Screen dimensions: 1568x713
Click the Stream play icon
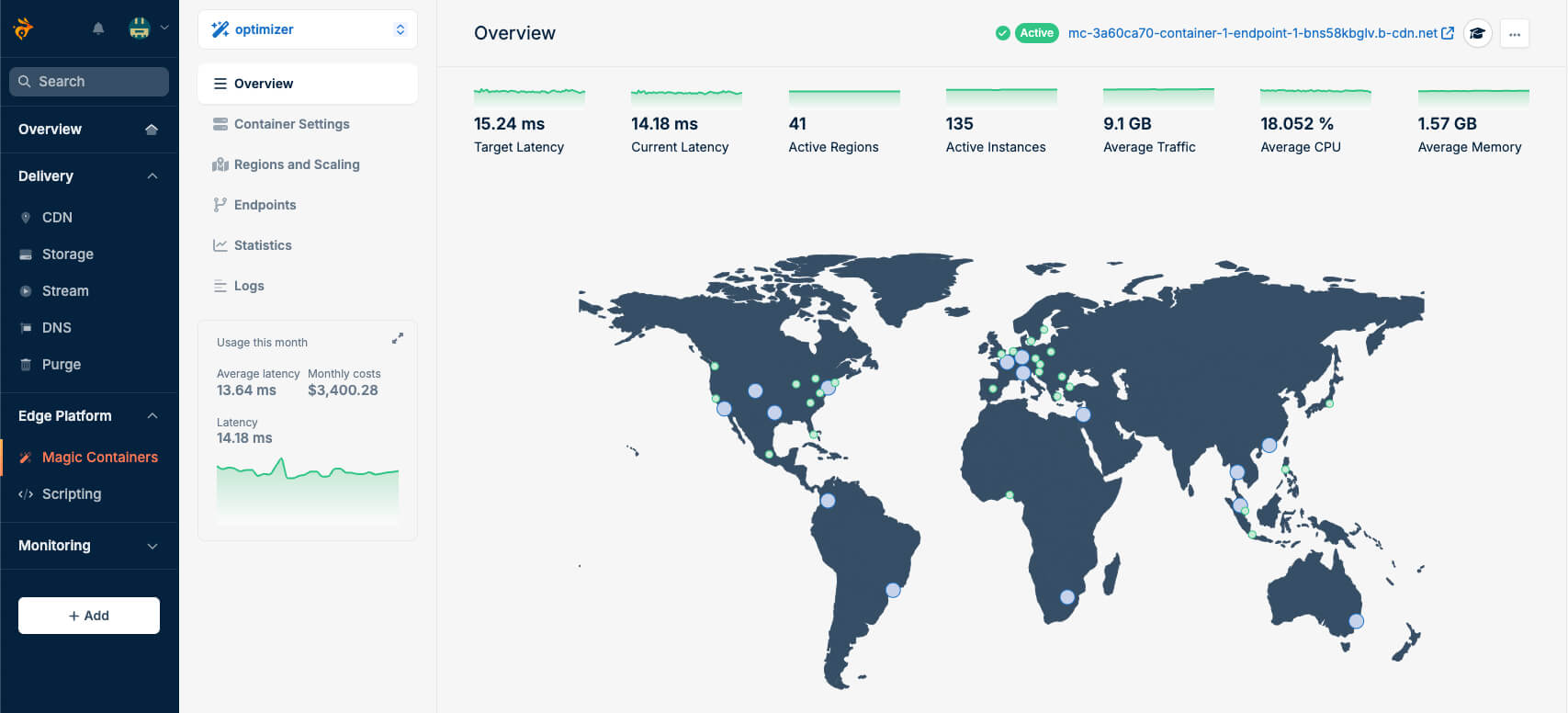[x=26, y=291]
